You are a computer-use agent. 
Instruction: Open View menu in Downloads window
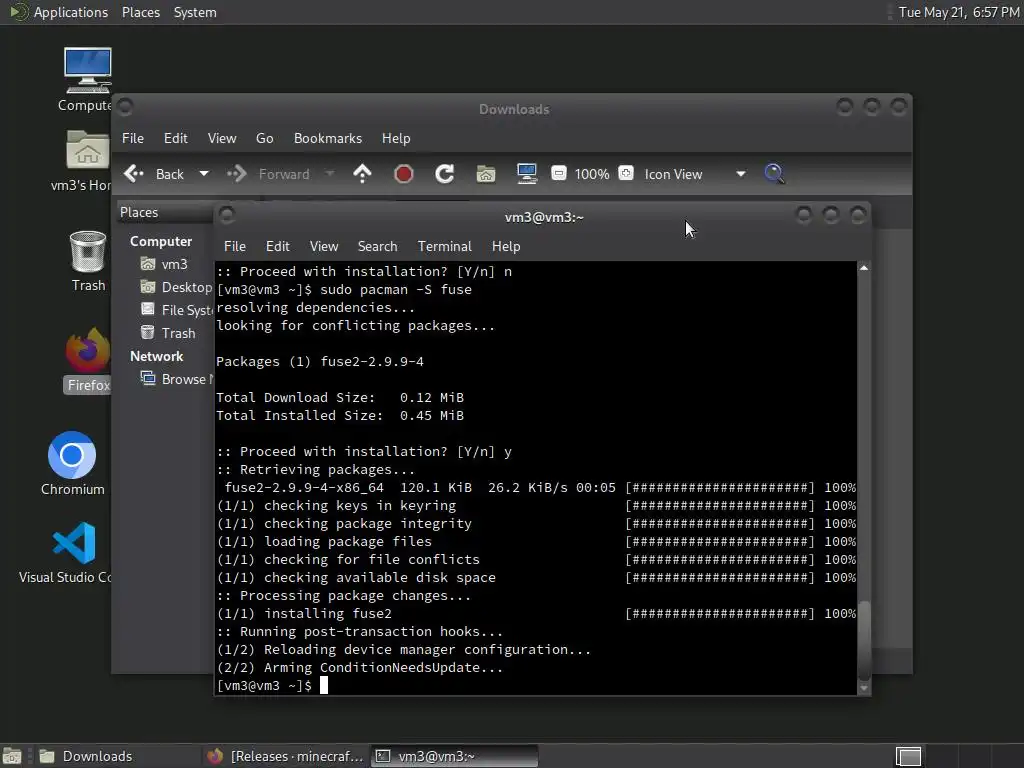[x=222, y=138]
